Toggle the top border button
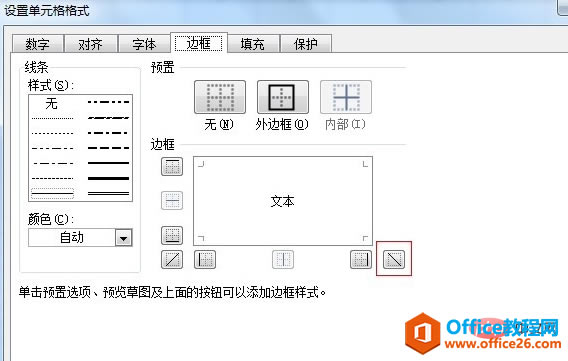The image size is (568, 361). 172,167
